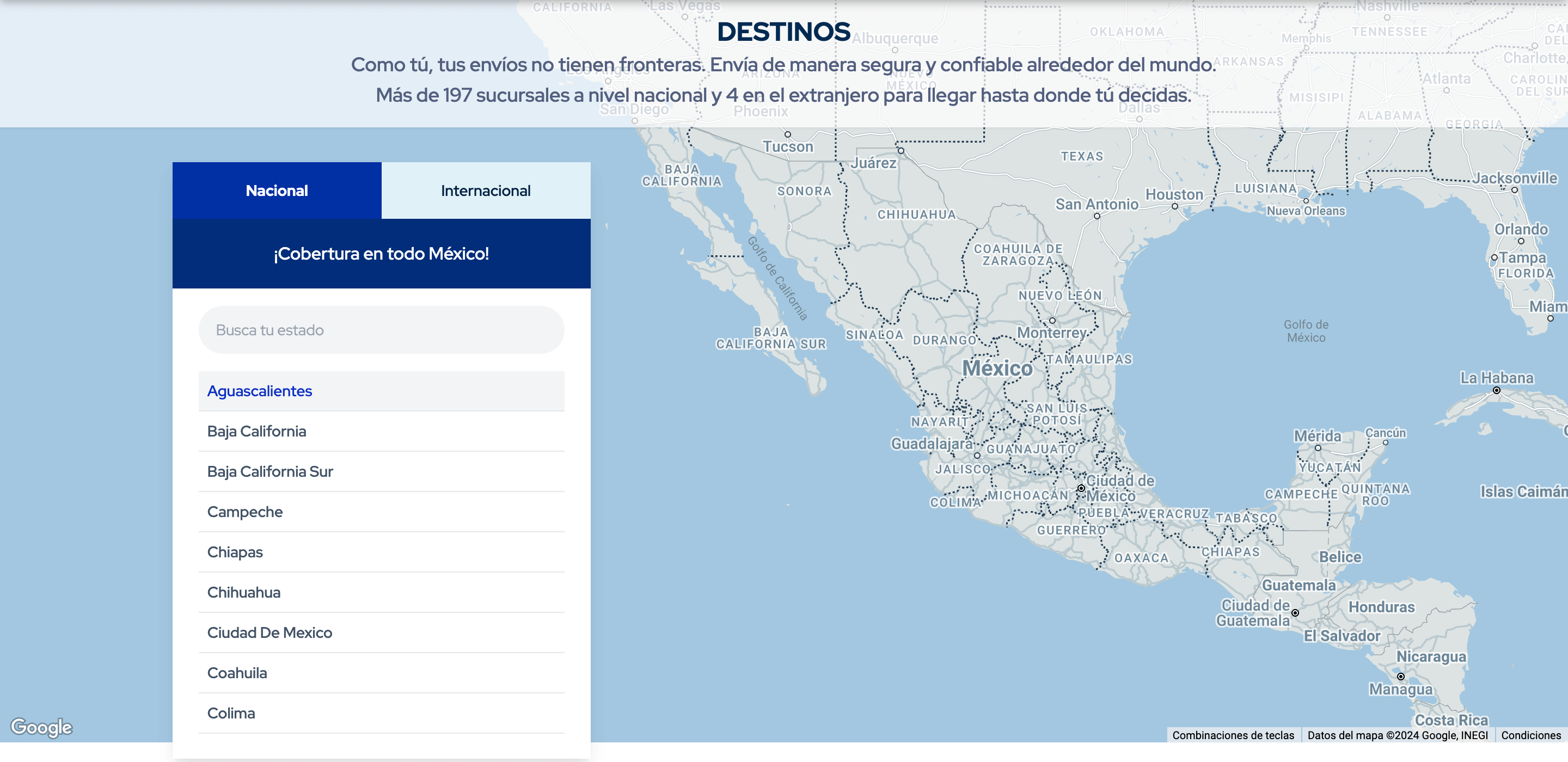Select Campeche state

tap(244, 511)
